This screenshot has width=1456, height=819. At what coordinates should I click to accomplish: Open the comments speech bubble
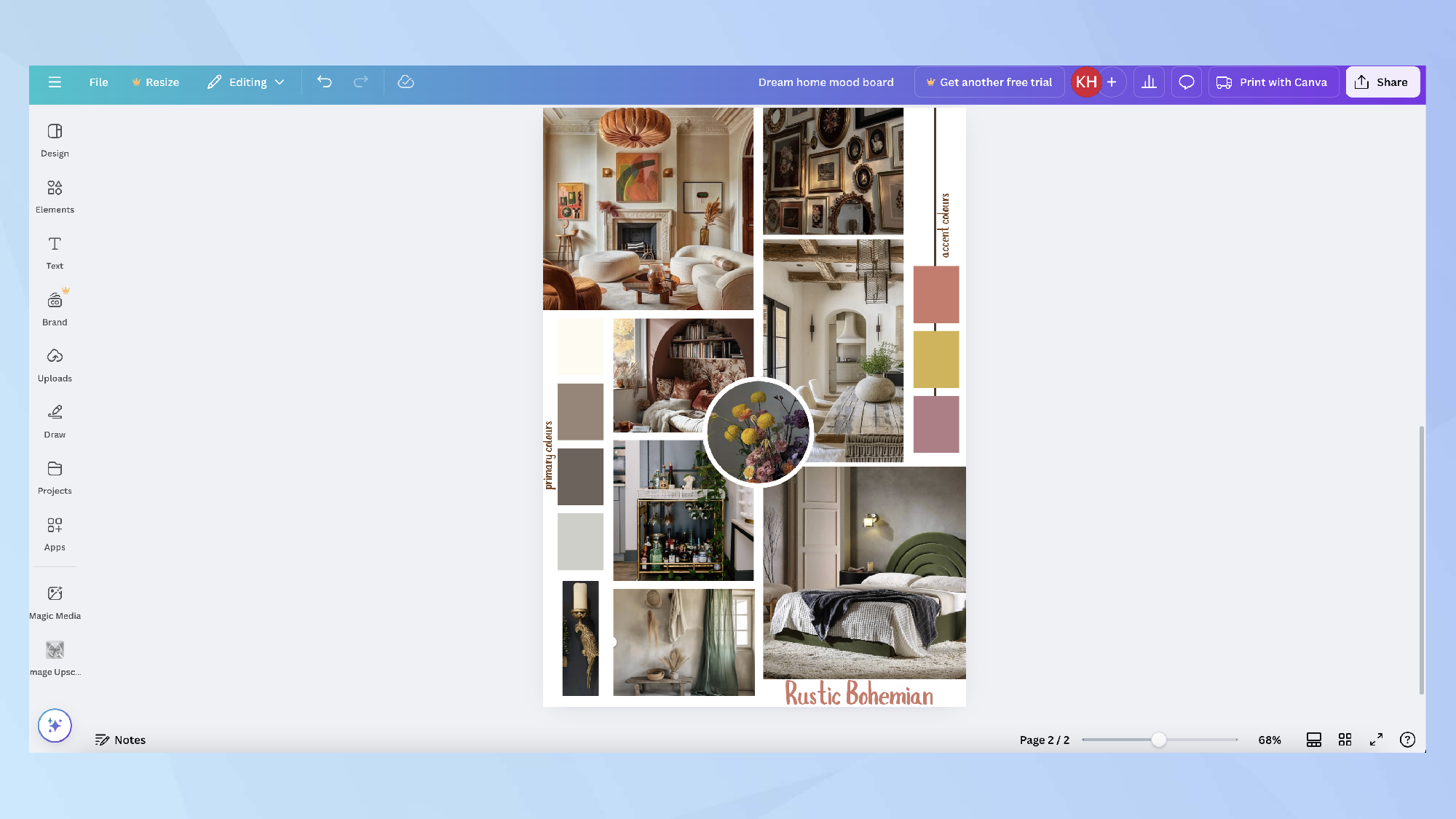coord(1187,82)
